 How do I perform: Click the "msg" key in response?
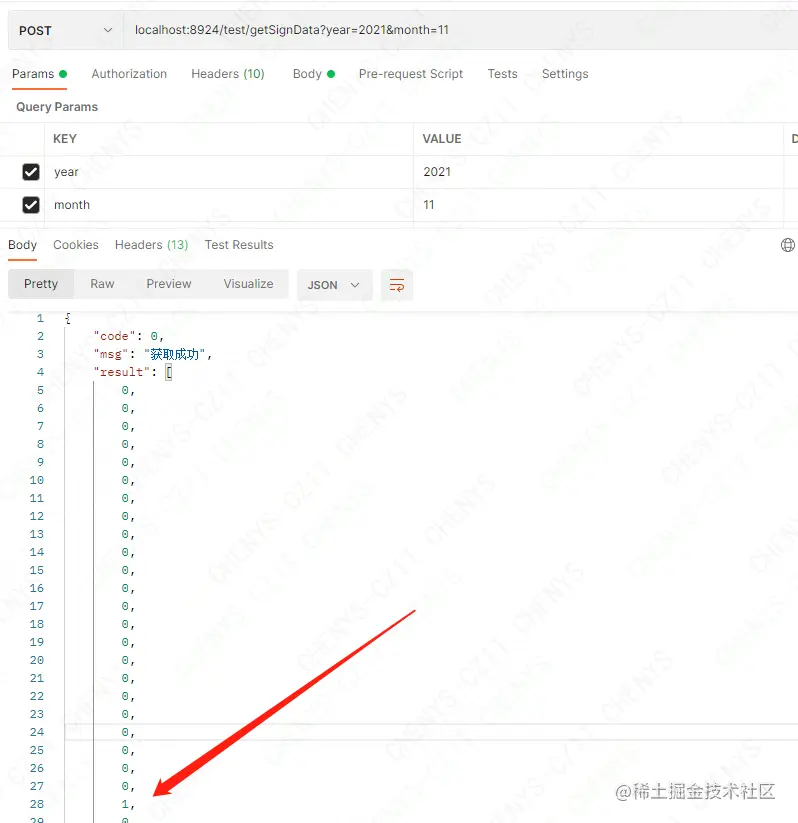[x=111, y=354]
